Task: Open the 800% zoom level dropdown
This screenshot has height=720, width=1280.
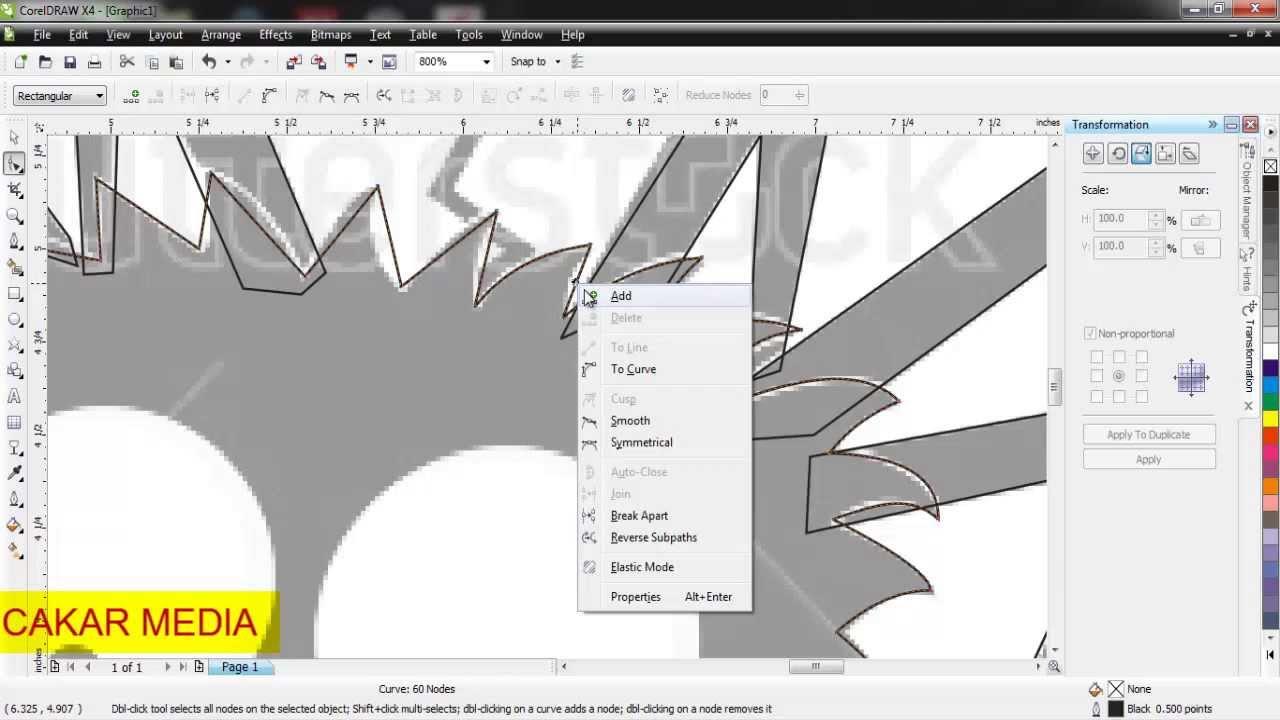Action: [x=486, y=62]
